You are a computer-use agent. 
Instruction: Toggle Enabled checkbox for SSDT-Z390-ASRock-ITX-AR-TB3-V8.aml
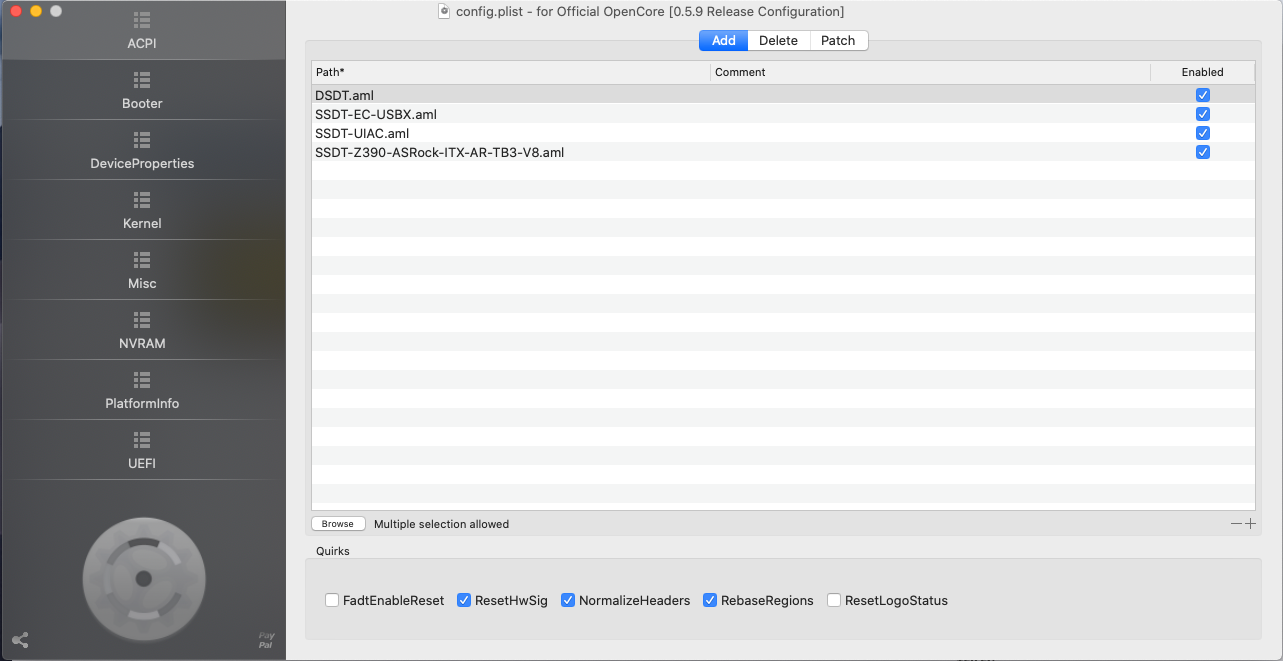pos(1203,152)
